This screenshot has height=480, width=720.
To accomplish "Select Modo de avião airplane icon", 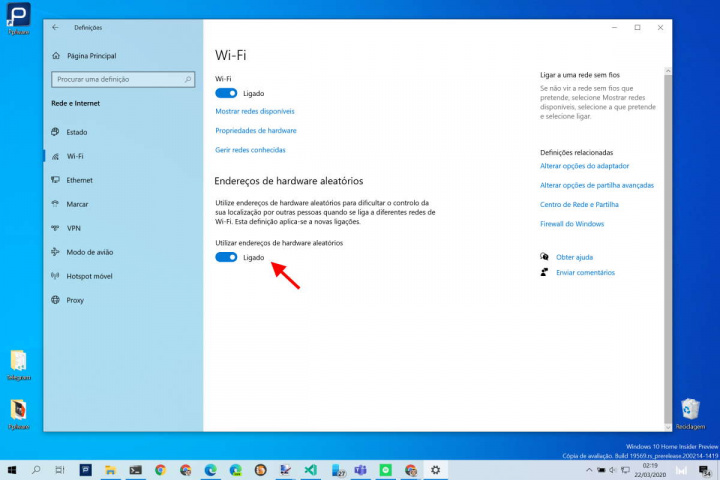I will (54, 252).
